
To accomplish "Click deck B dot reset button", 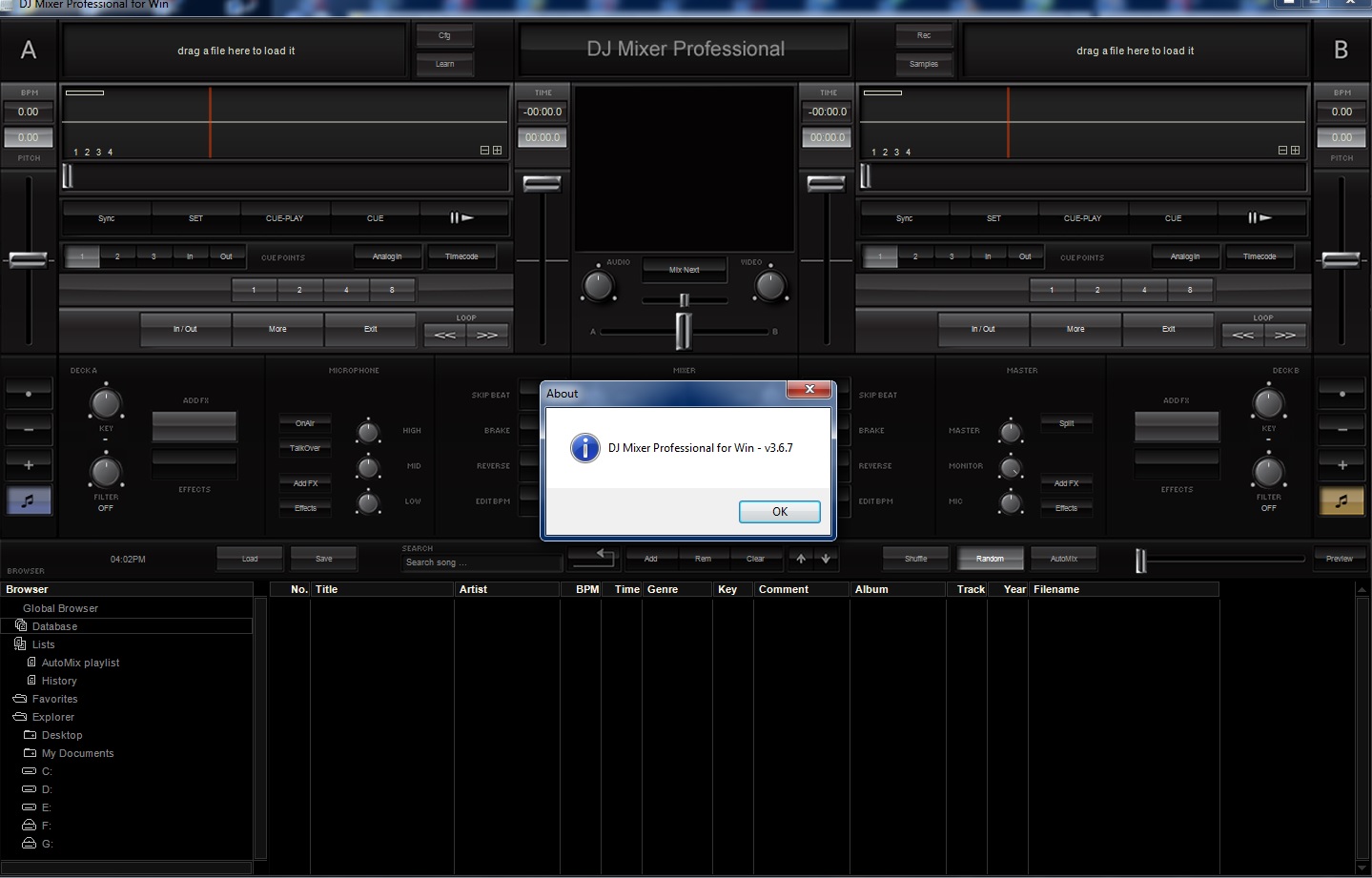I will pyautogui.click(x=1341, y=394).
